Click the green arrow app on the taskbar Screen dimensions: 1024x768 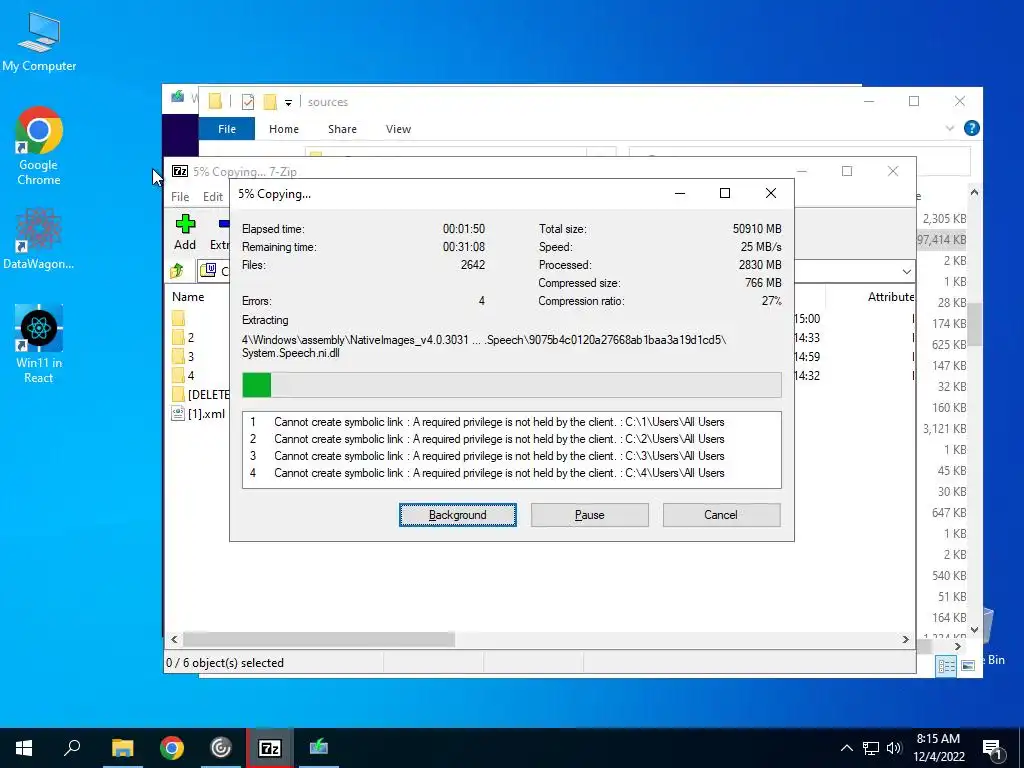pos(319,748)
